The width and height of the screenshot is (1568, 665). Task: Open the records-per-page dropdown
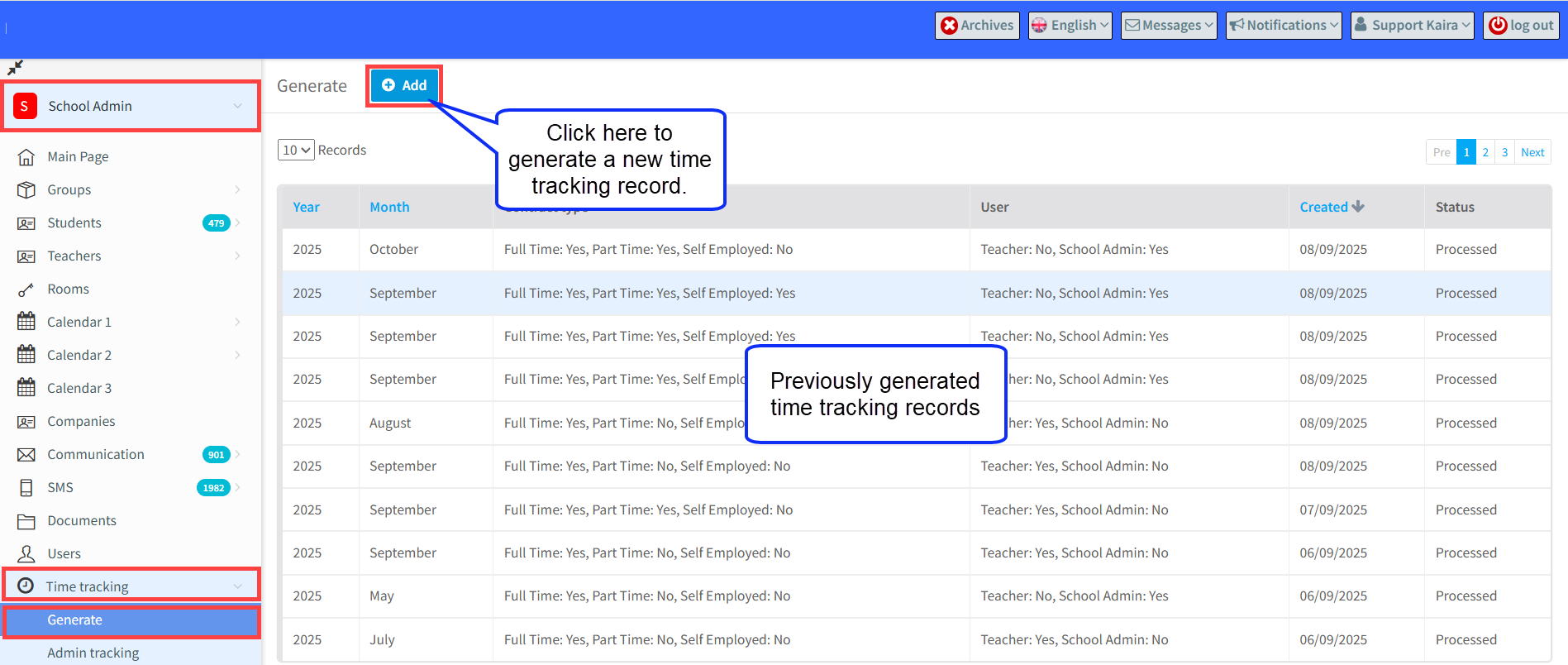click(x=296, y=150)
